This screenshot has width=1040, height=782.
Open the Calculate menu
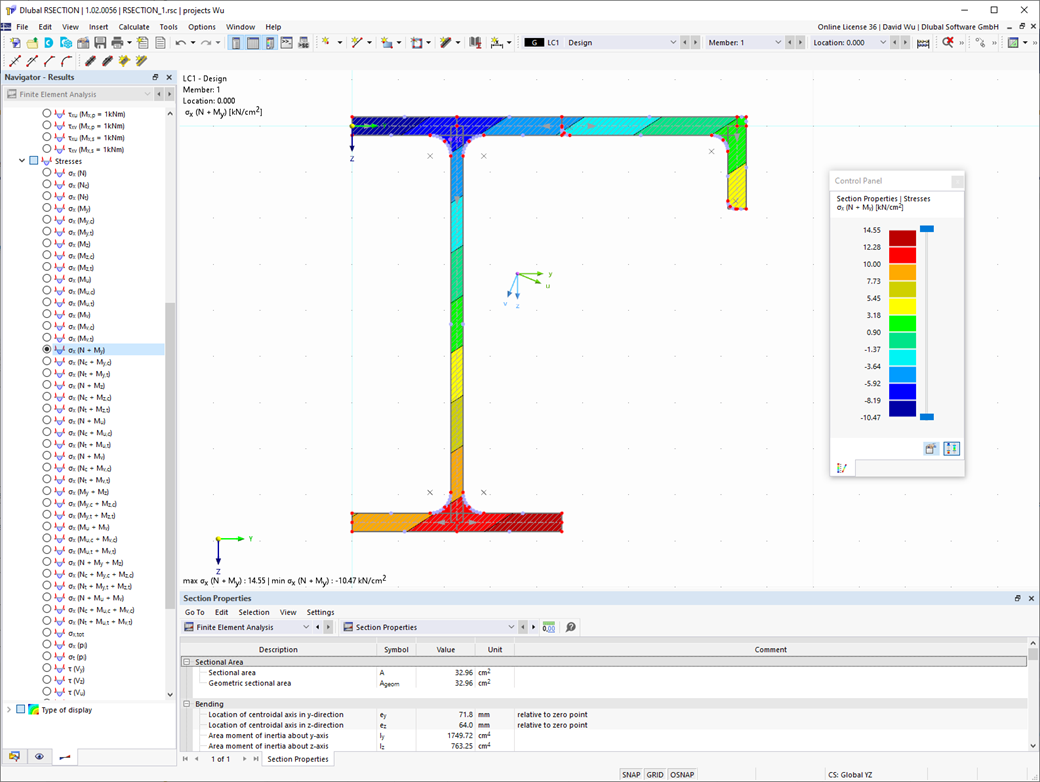(x=135, y=27)
